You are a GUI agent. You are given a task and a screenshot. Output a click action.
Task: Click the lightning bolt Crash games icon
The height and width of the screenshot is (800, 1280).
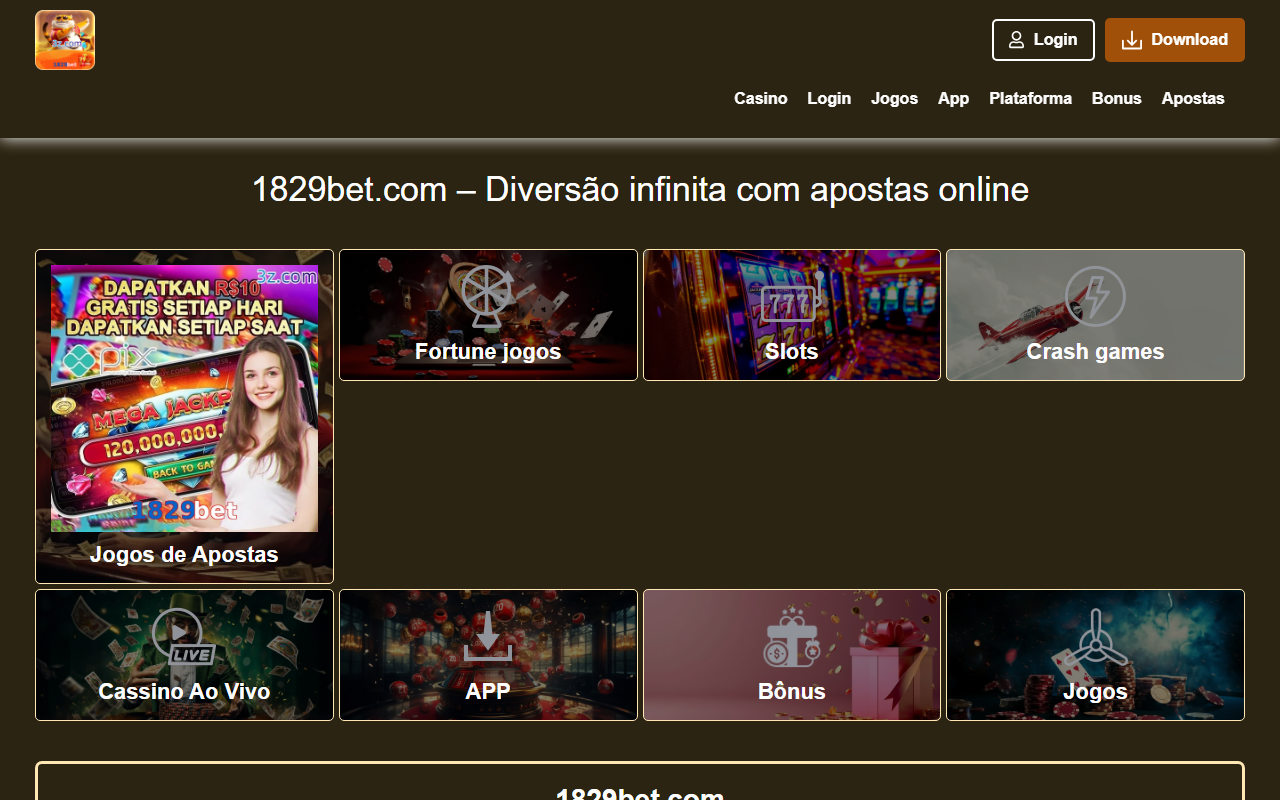(x=1095, y=296)
